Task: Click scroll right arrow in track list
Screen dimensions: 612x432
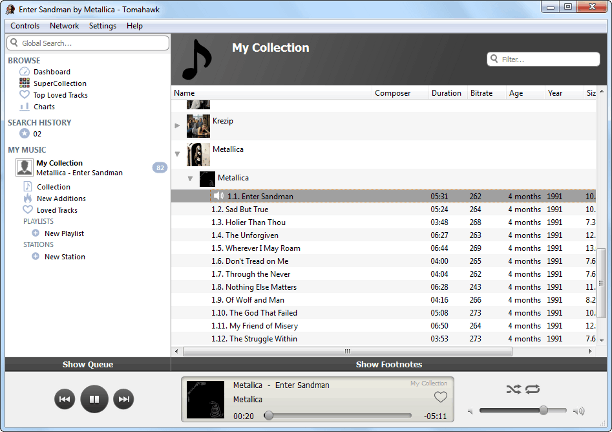Action: [x=590, y=351]
